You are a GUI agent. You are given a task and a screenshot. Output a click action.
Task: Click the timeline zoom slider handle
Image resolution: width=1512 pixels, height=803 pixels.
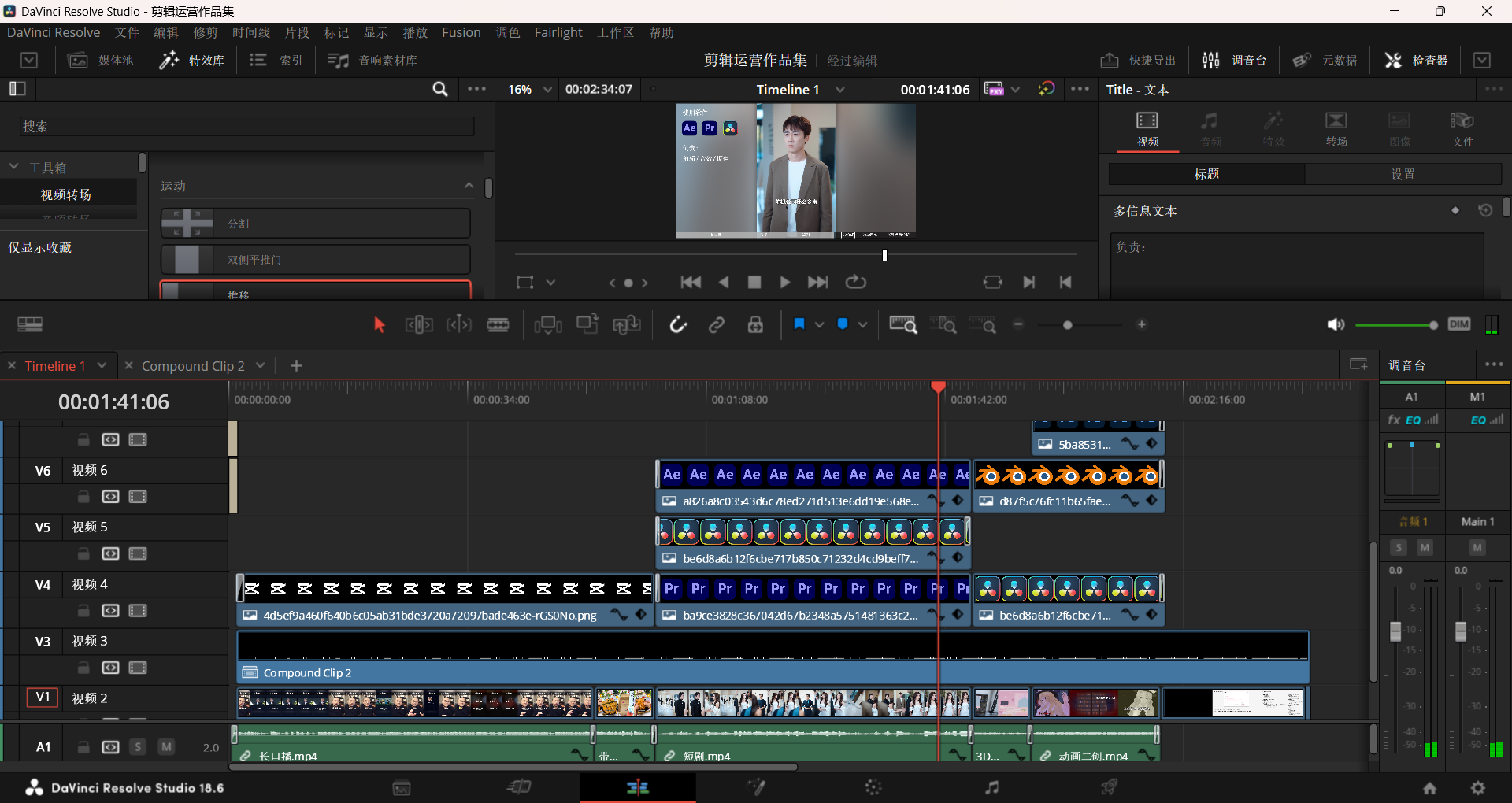pos(1067,325)
